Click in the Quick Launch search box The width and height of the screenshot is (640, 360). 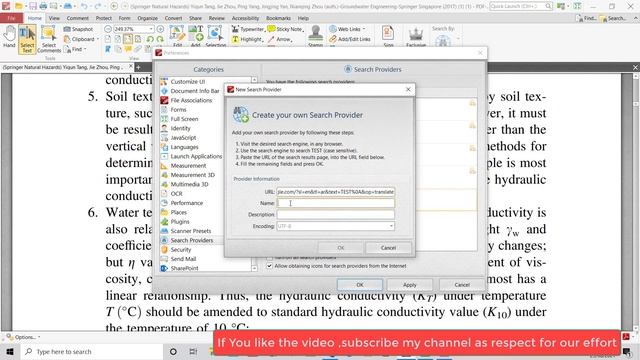521,6
